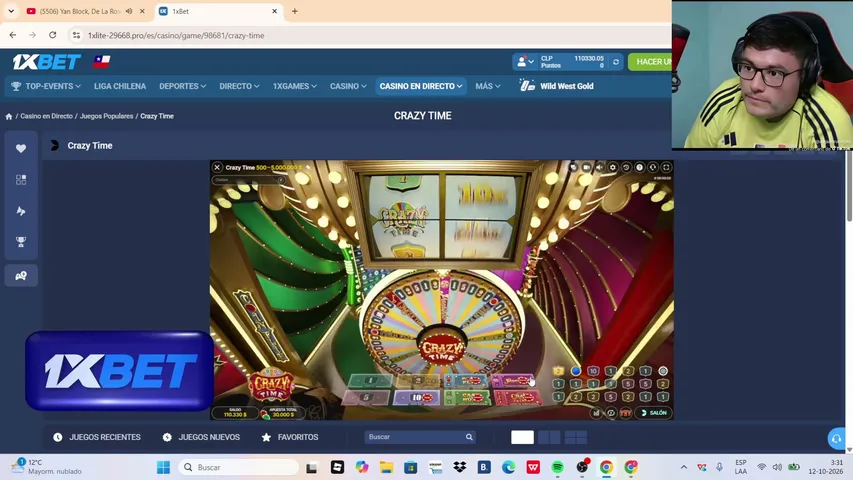Click the browser address bar URL
The image size is (853, 480).
(176, 35)
